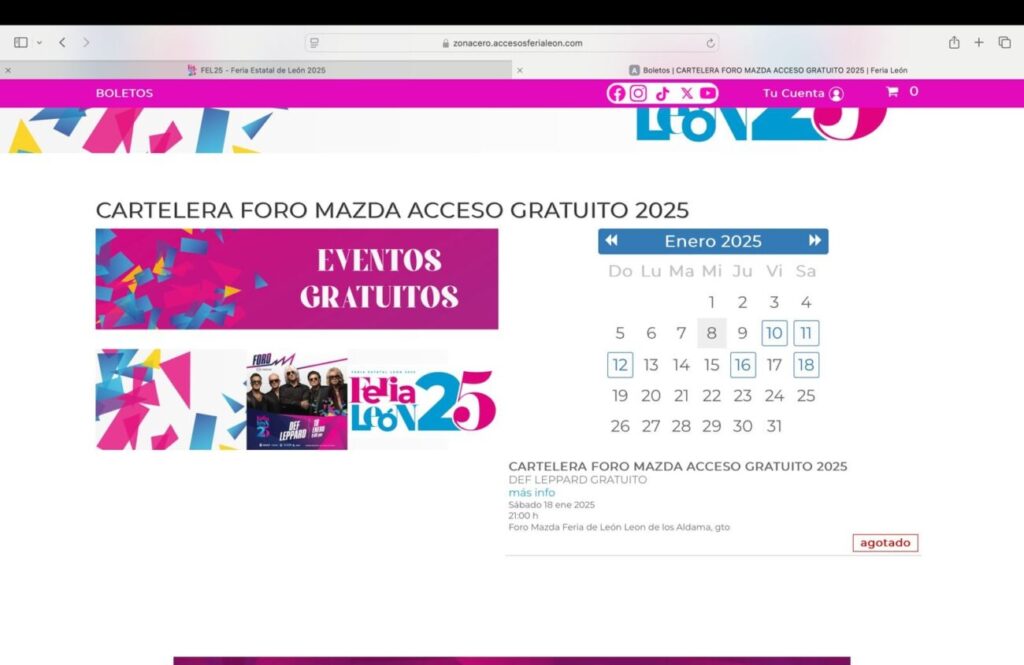Viewport: 1024px width, 665px height.
Task: Toggle the Safari sidebar button
Action: [x=21, y=42]
